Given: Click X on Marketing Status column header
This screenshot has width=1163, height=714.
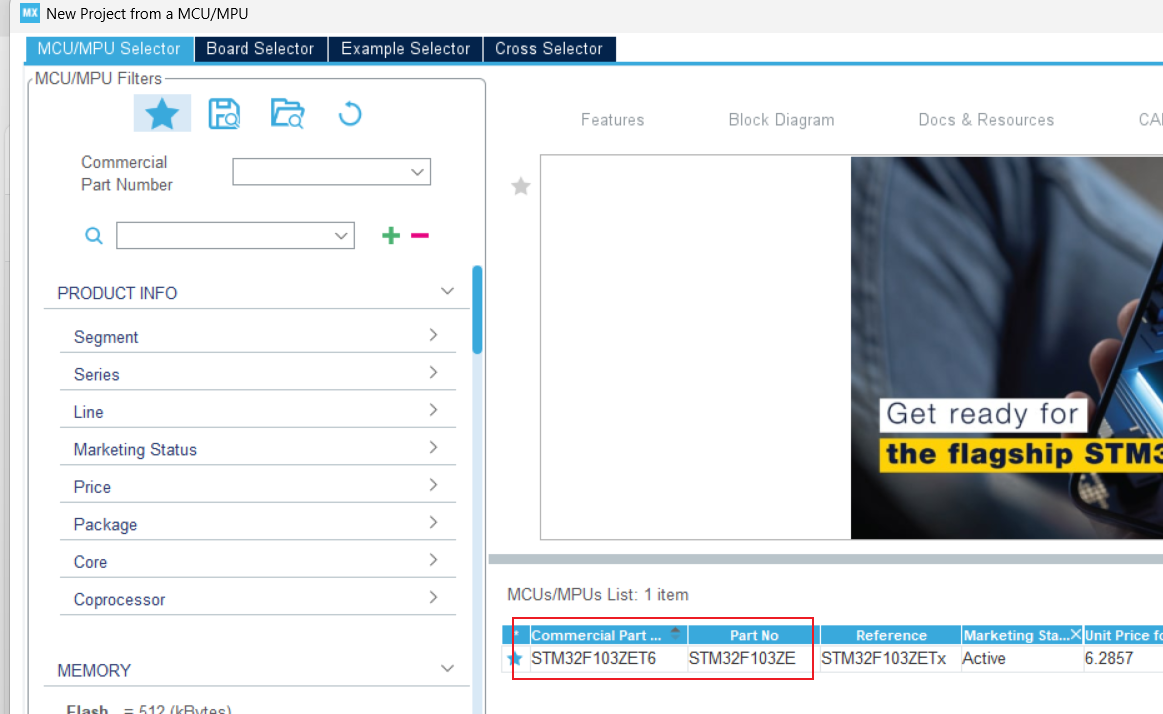Looking at the screenshot, I should [1075, 634].
